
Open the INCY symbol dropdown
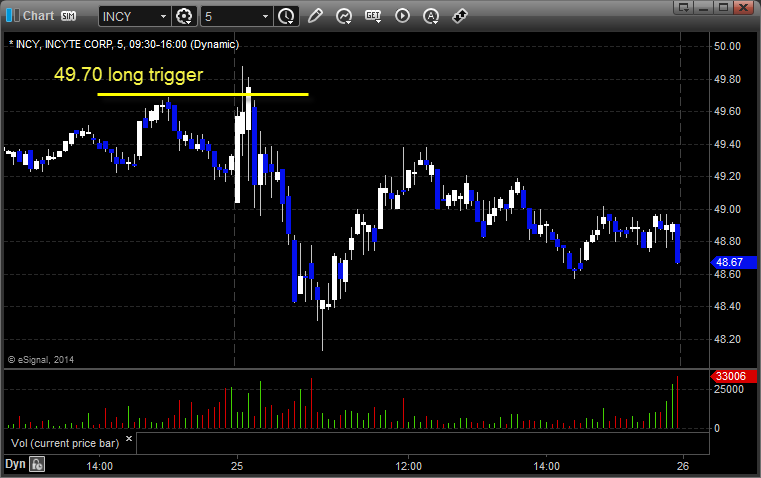click(x=164, y=16)
